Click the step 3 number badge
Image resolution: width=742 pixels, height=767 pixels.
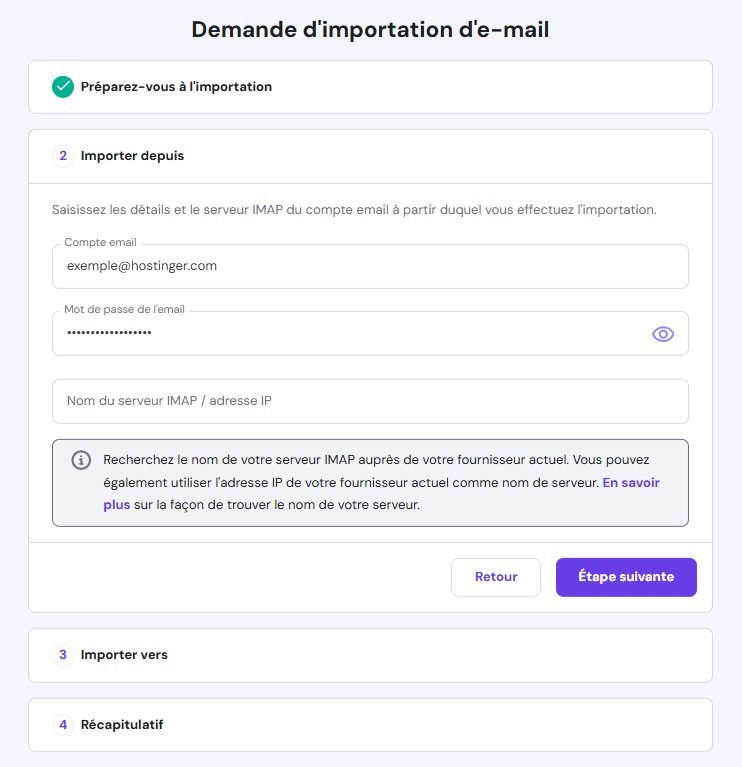(63, 655)
